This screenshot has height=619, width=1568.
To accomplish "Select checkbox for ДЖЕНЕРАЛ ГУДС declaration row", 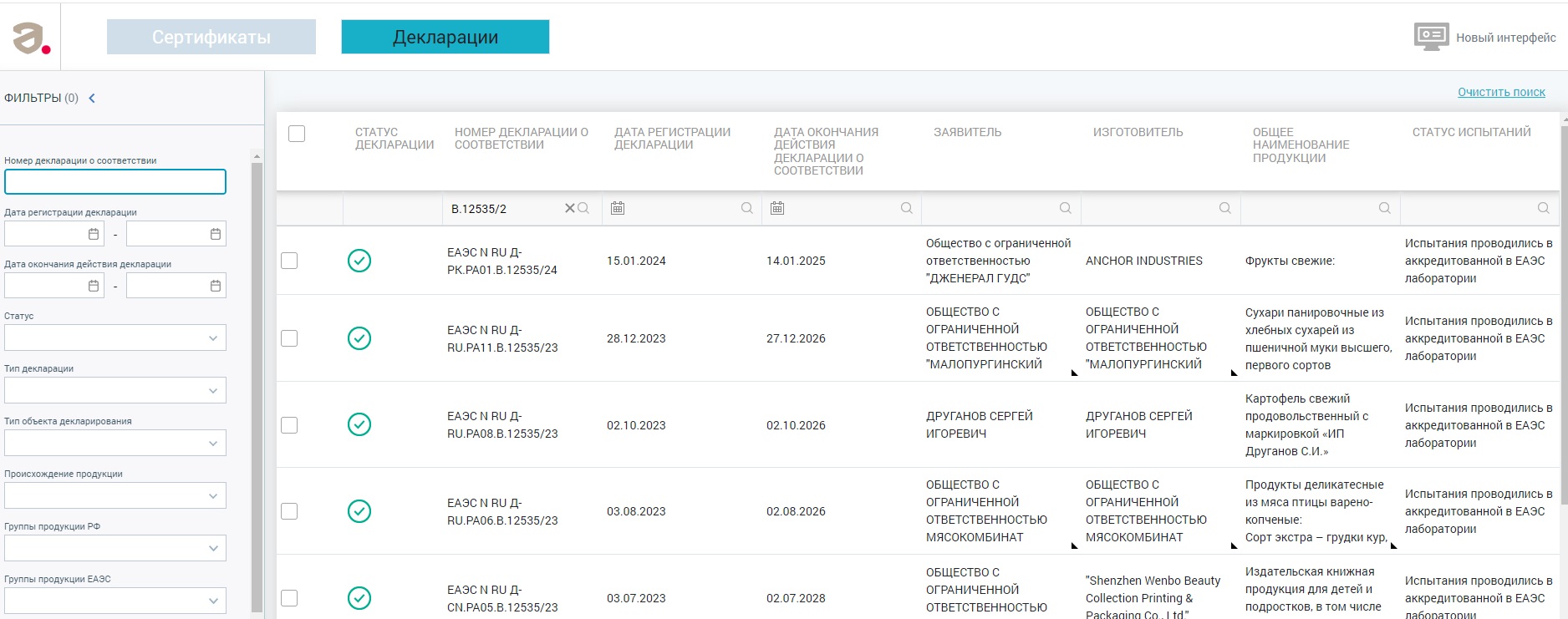I will pos(289,261).
